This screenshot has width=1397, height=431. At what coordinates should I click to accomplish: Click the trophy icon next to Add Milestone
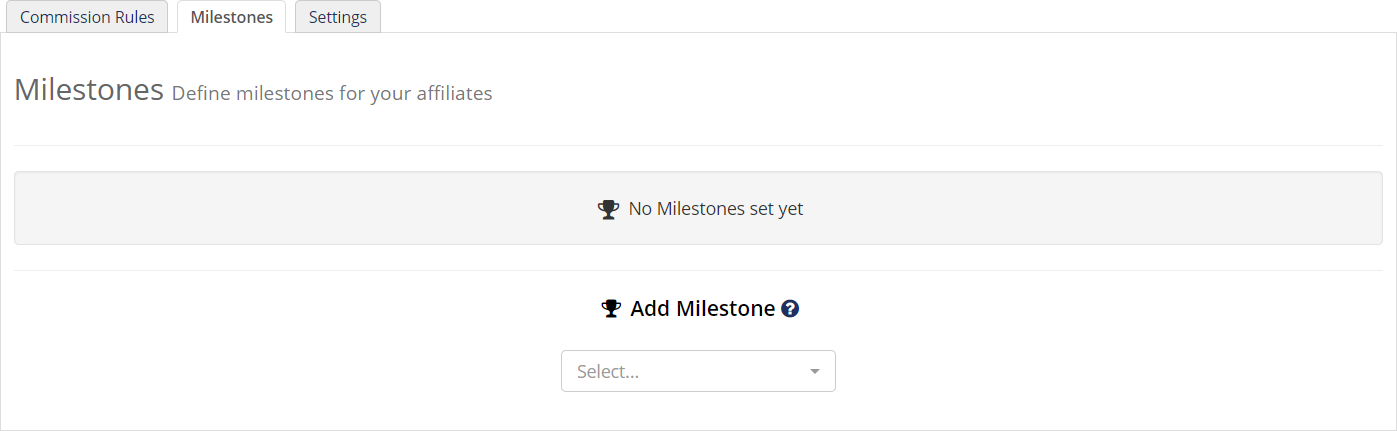[x=611, y=309]
